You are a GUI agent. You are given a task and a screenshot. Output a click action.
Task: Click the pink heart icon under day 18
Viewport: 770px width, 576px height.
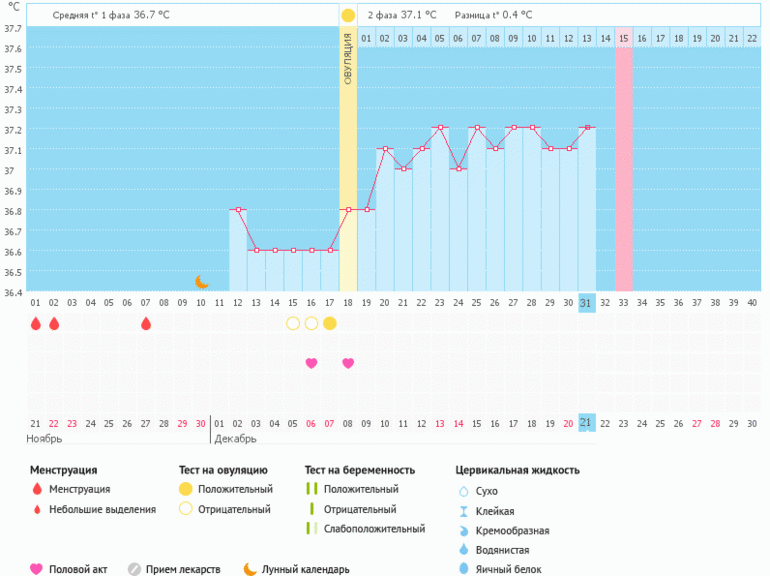click(348, 363)
